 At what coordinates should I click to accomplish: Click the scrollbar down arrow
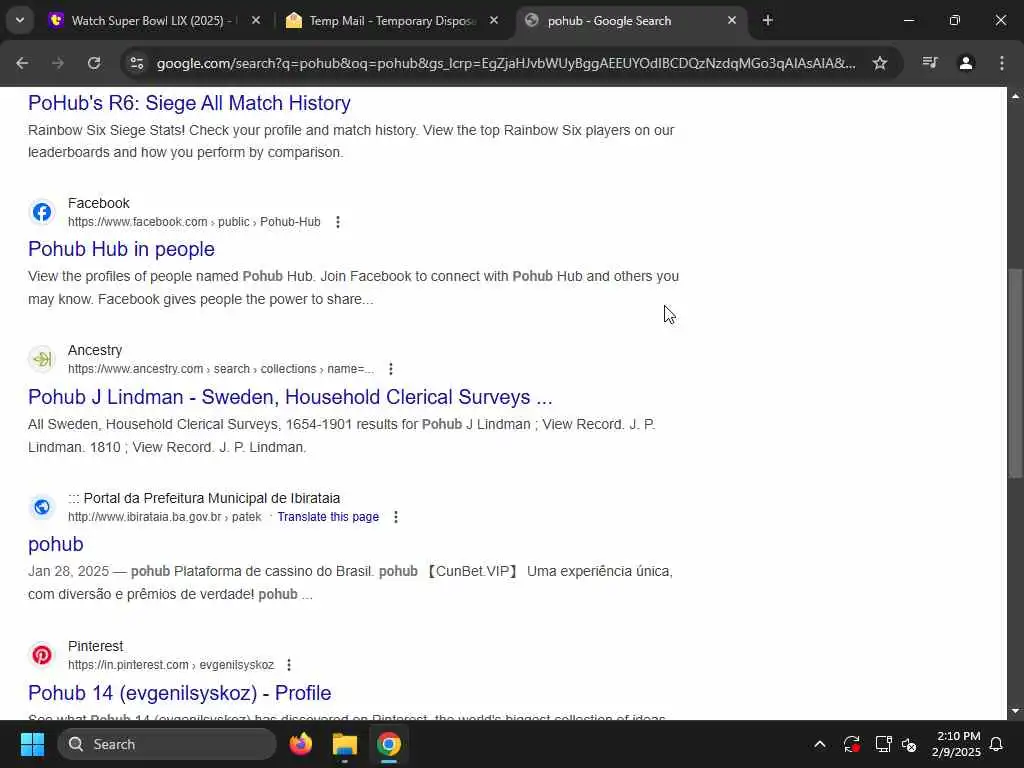pos(1015,711)
